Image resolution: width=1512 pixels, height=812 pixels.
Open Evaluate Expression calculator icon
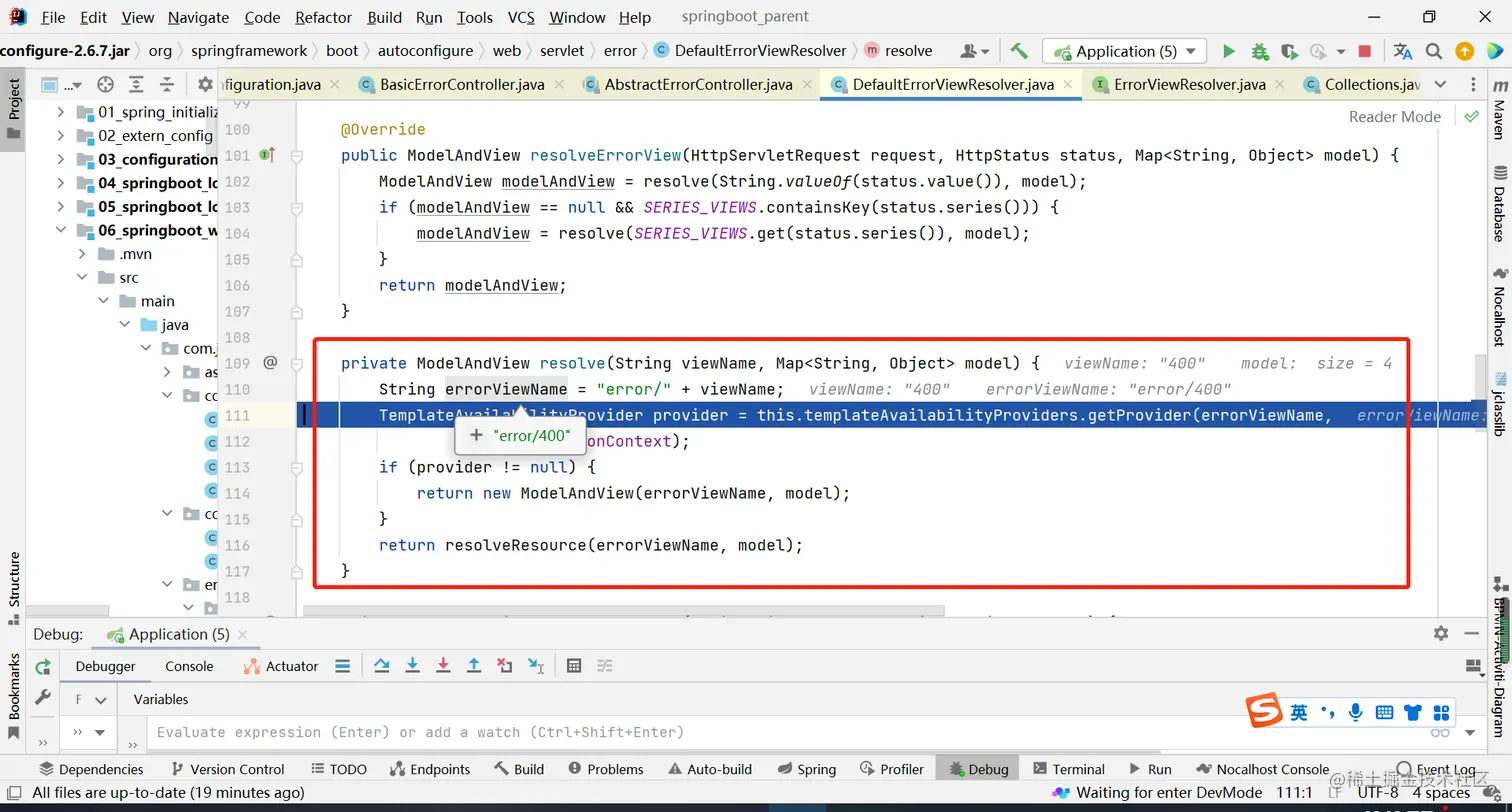(x=574, y=666)
